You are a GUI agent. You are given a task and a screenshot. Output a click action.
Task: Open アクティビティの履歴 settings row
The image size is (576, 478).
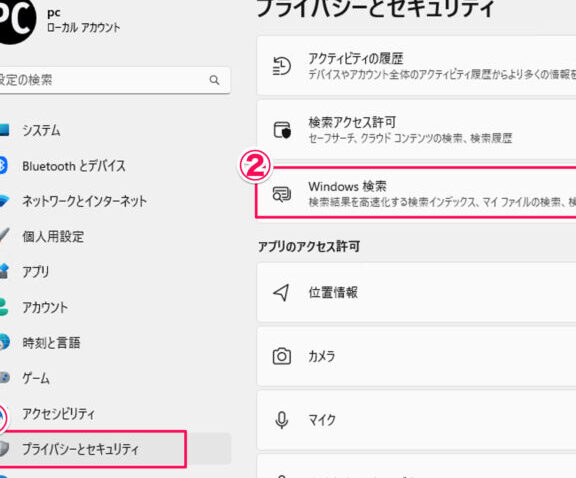(417, 66)
